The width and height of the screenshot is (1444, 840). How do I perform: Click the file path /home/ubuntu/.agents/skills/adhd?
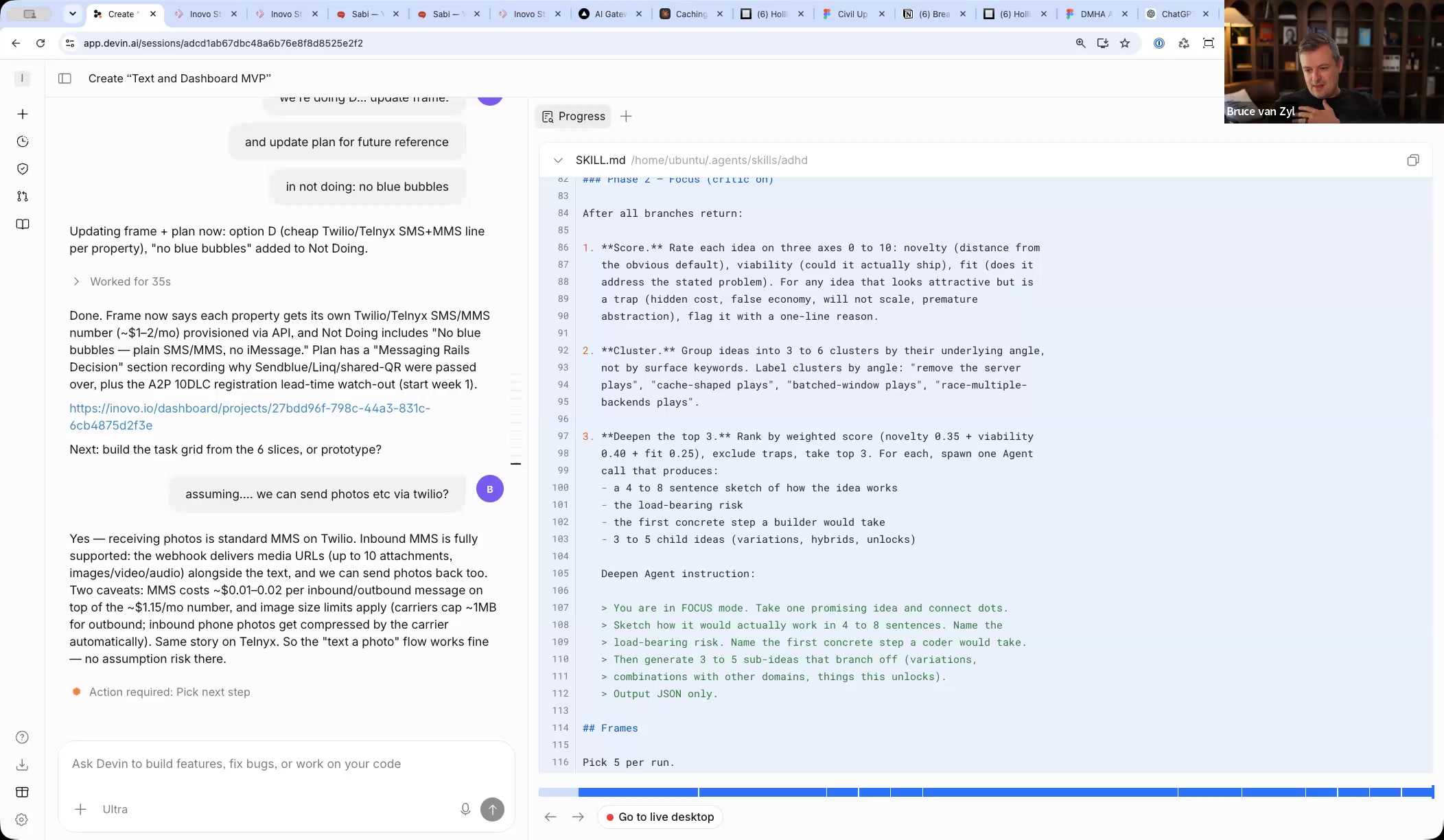pyautogui.click(x=719, y=160)
